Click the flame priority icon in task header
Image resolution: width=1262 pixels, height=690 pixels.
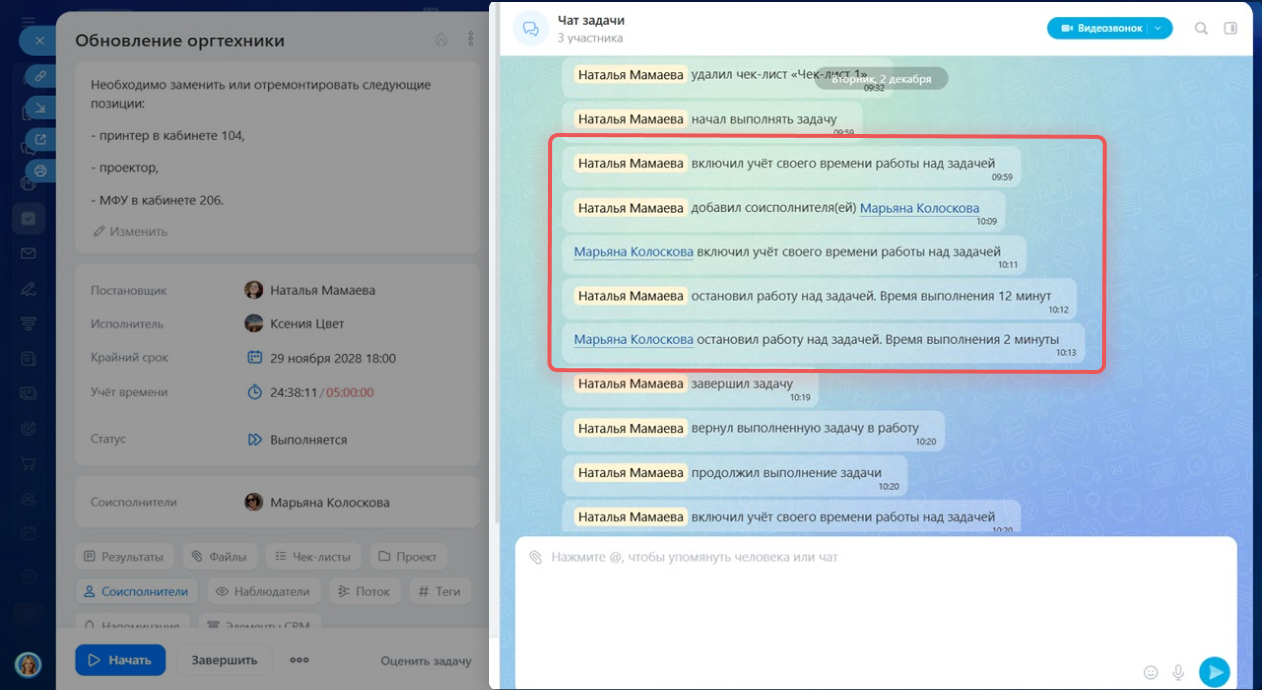tap(441, 40)
